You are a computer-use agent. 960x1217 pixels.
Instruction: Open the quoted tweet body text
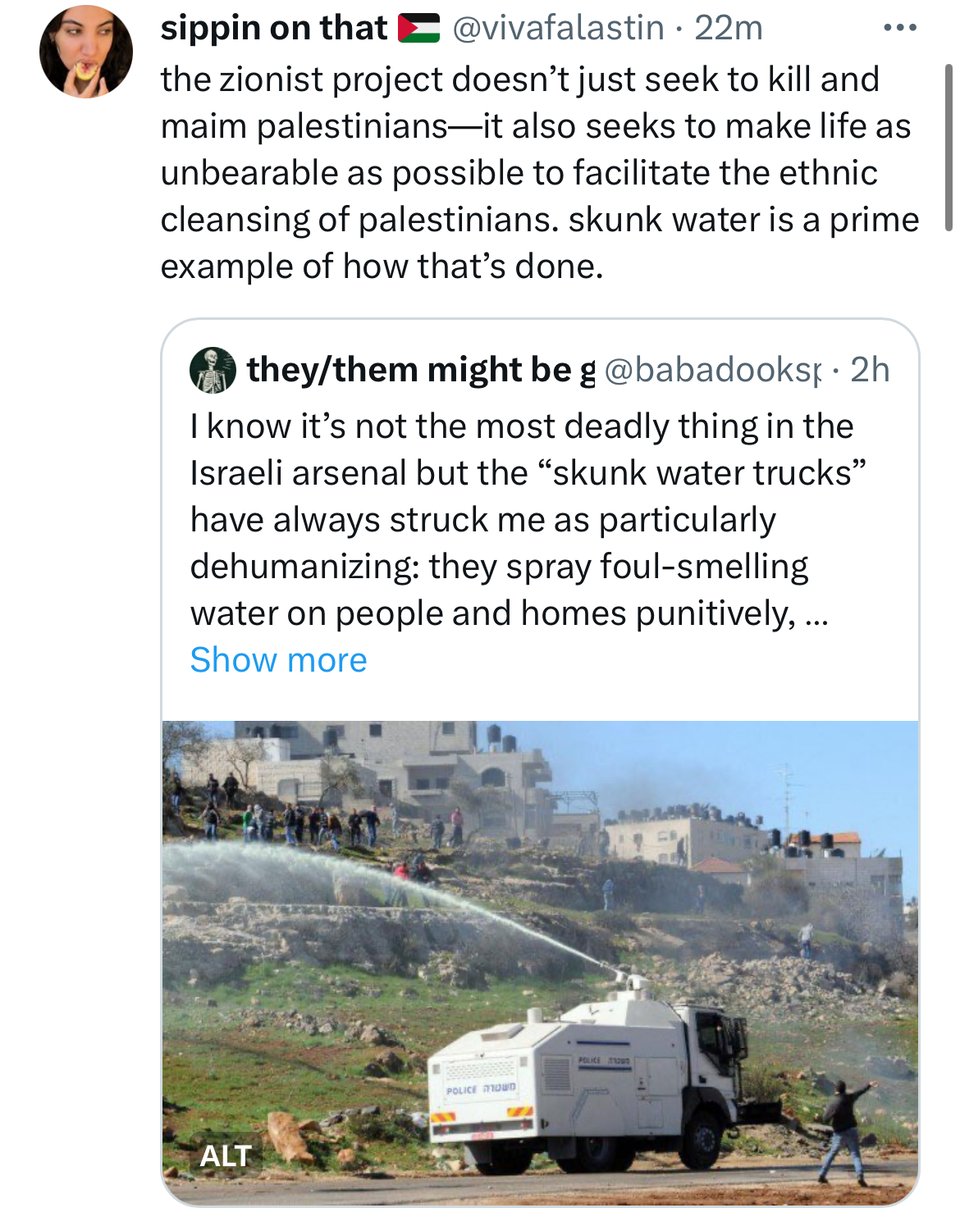[x=520, y=520]
